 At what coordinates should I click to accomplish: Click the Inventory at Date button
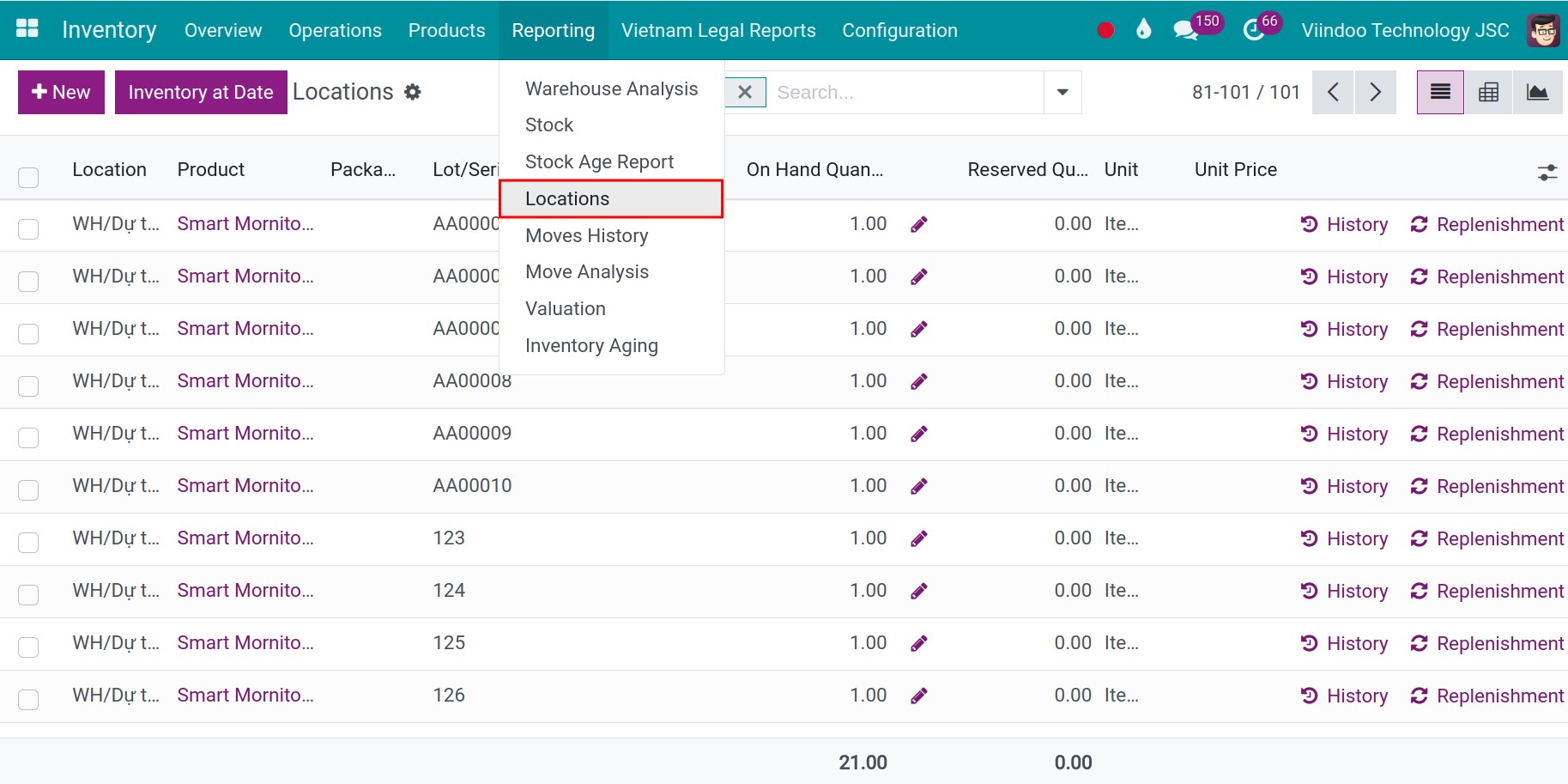point(201,92)
